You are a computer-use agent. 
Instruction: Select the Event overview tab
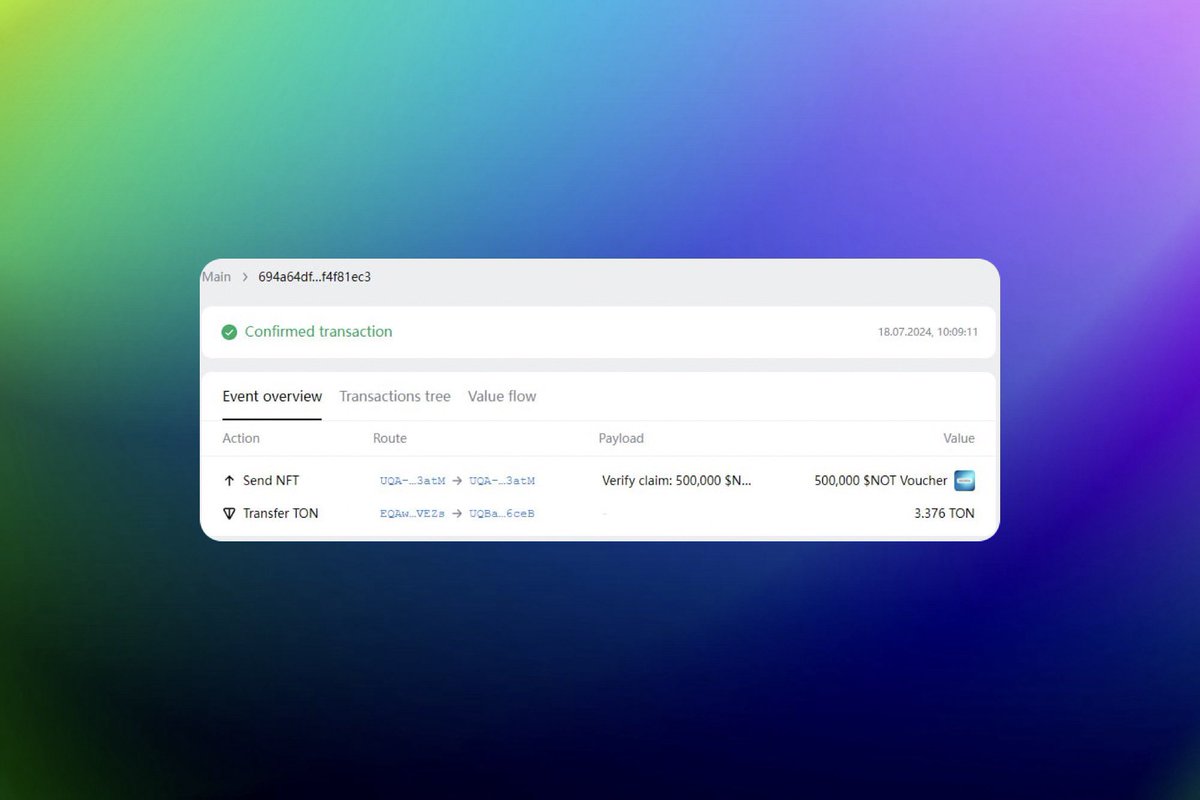point(272,397)
